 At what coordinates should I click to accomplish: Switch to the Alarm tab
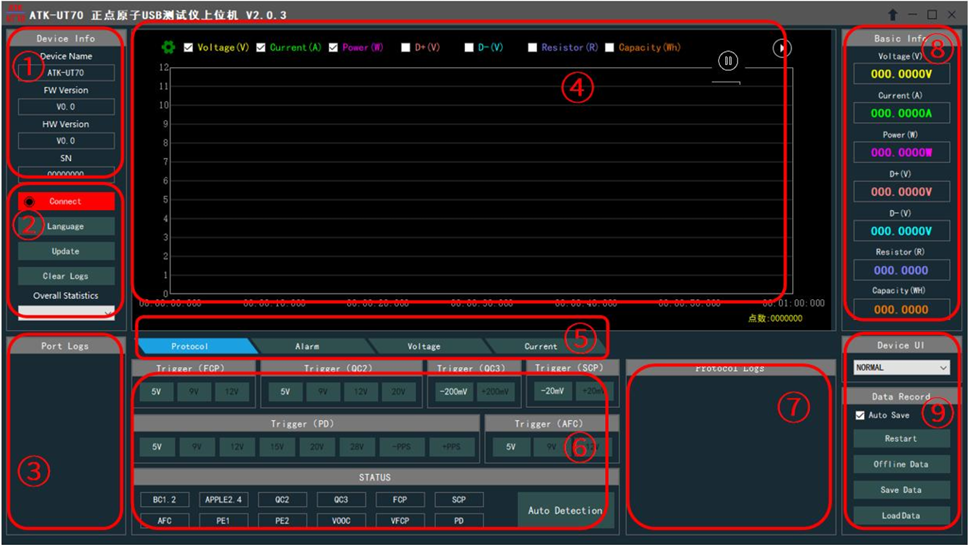click(x=307, y=346)
